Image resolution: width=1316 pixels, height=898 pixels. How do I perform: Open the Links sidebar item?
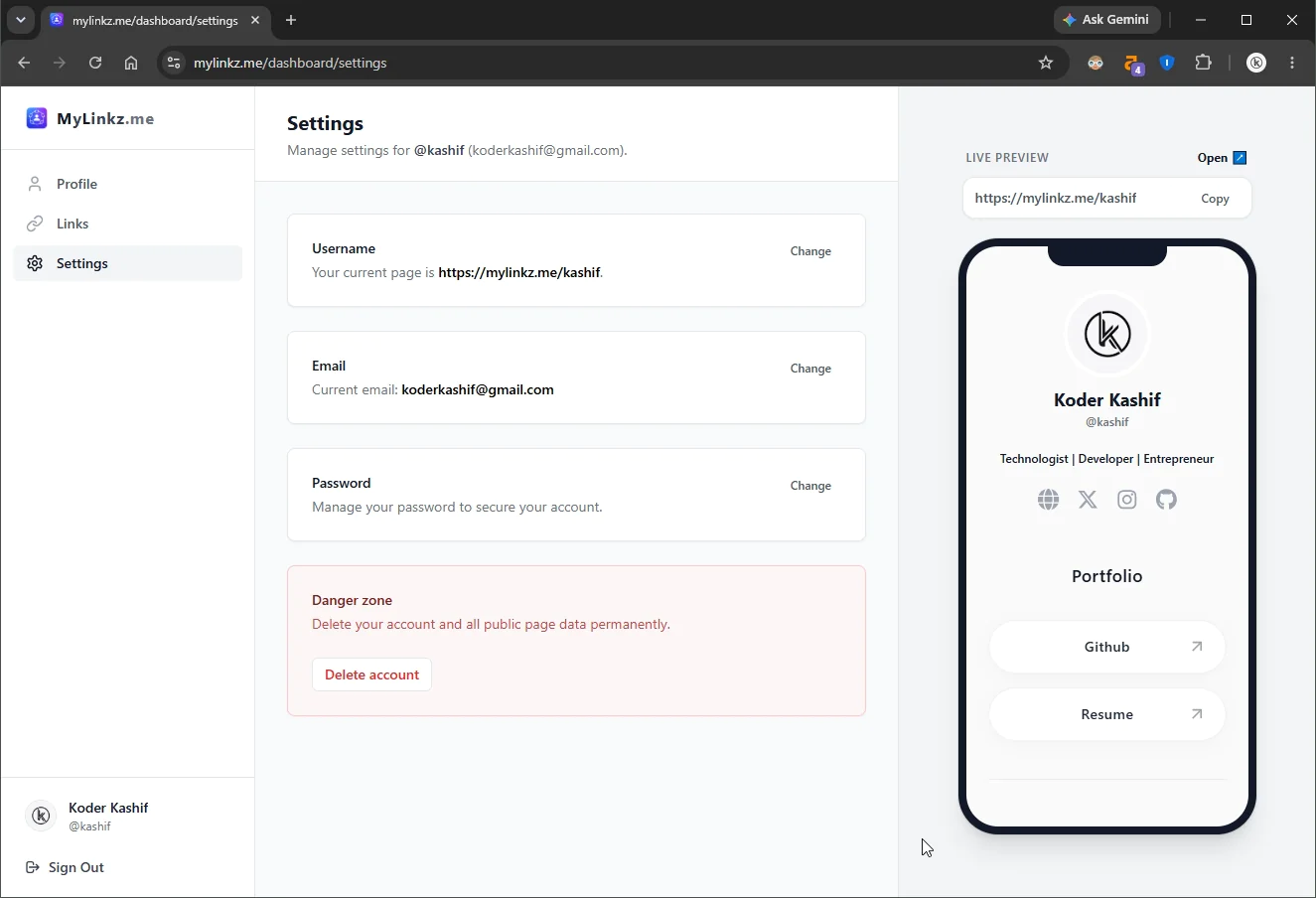pyautogui.click(x=128, y=224)
